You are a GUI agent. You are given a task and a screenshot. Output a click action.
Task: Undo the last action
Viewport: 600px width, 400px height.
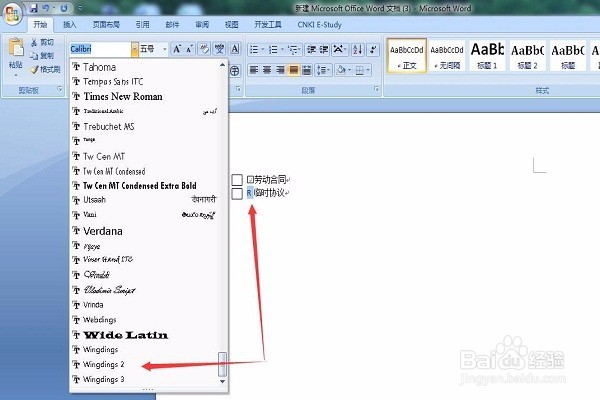46,8
